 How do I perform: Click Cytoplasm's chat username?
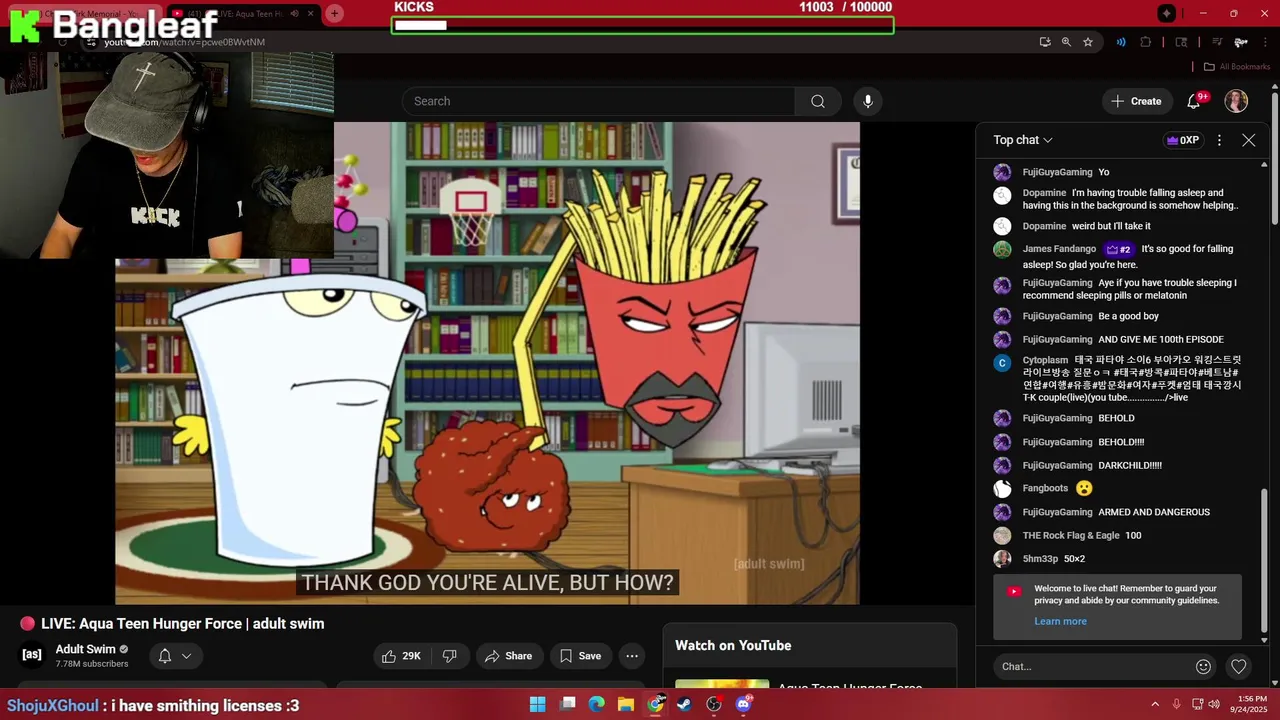point(1045,360)
